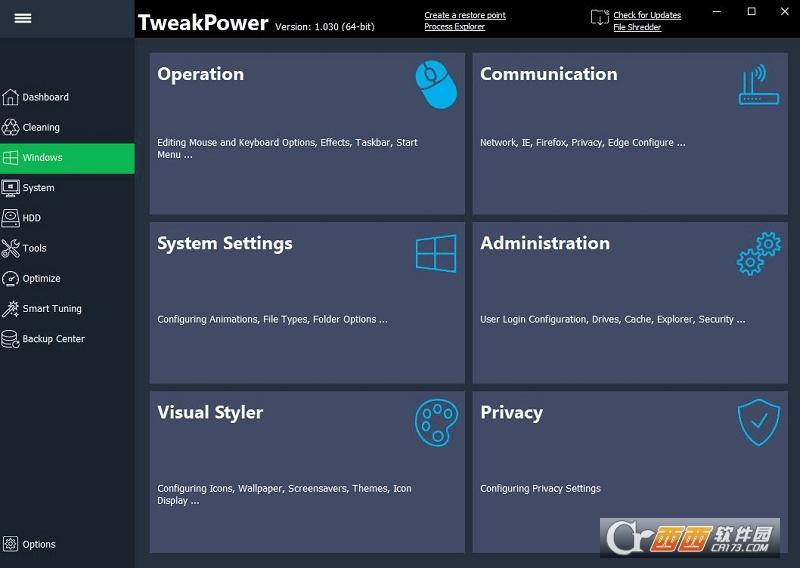Image resolution: width=800 pixels, height=568 pixels.
Task: Click the shield icon on Privacy tile
Action: click(x=758, y=422)
